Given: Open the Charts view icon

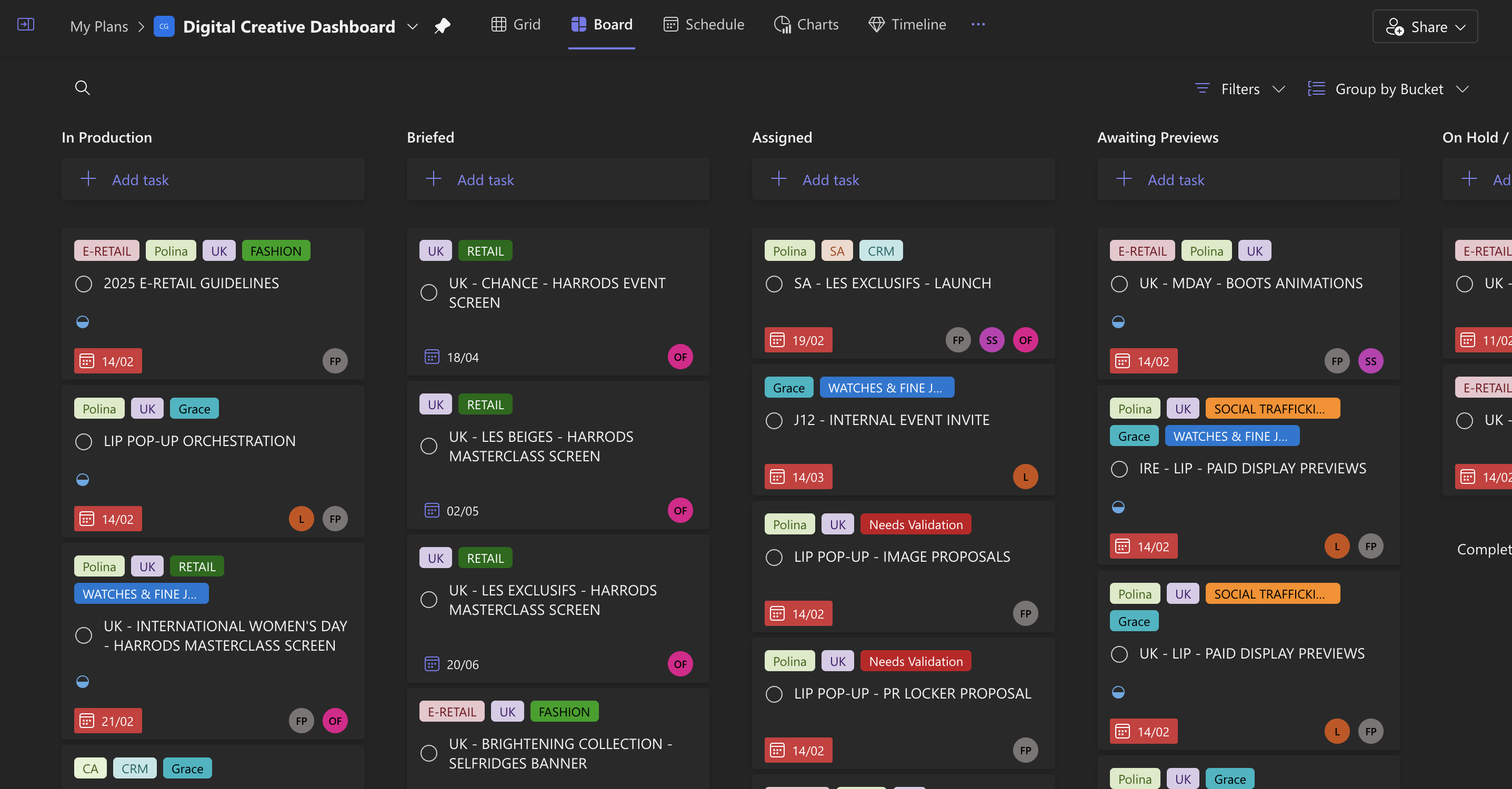Looking at the screenshot, I should pos(782,24).
